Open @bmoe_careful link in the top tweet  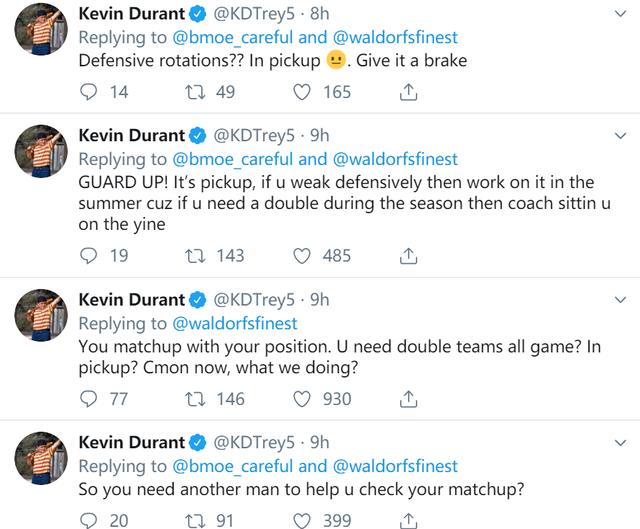point(233,38)
